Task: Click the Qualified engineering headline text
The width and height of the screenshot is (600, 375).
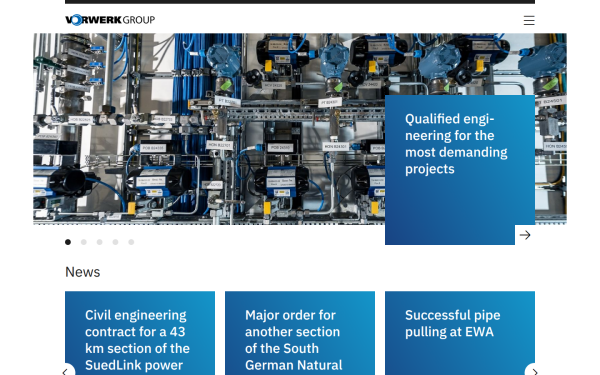Action: click(x=456, y=144)
